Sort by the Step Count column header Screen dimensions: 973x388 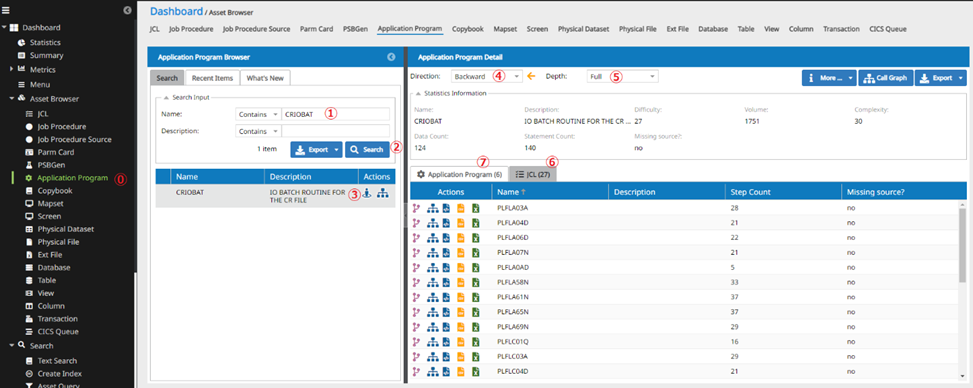click(783, 192)
